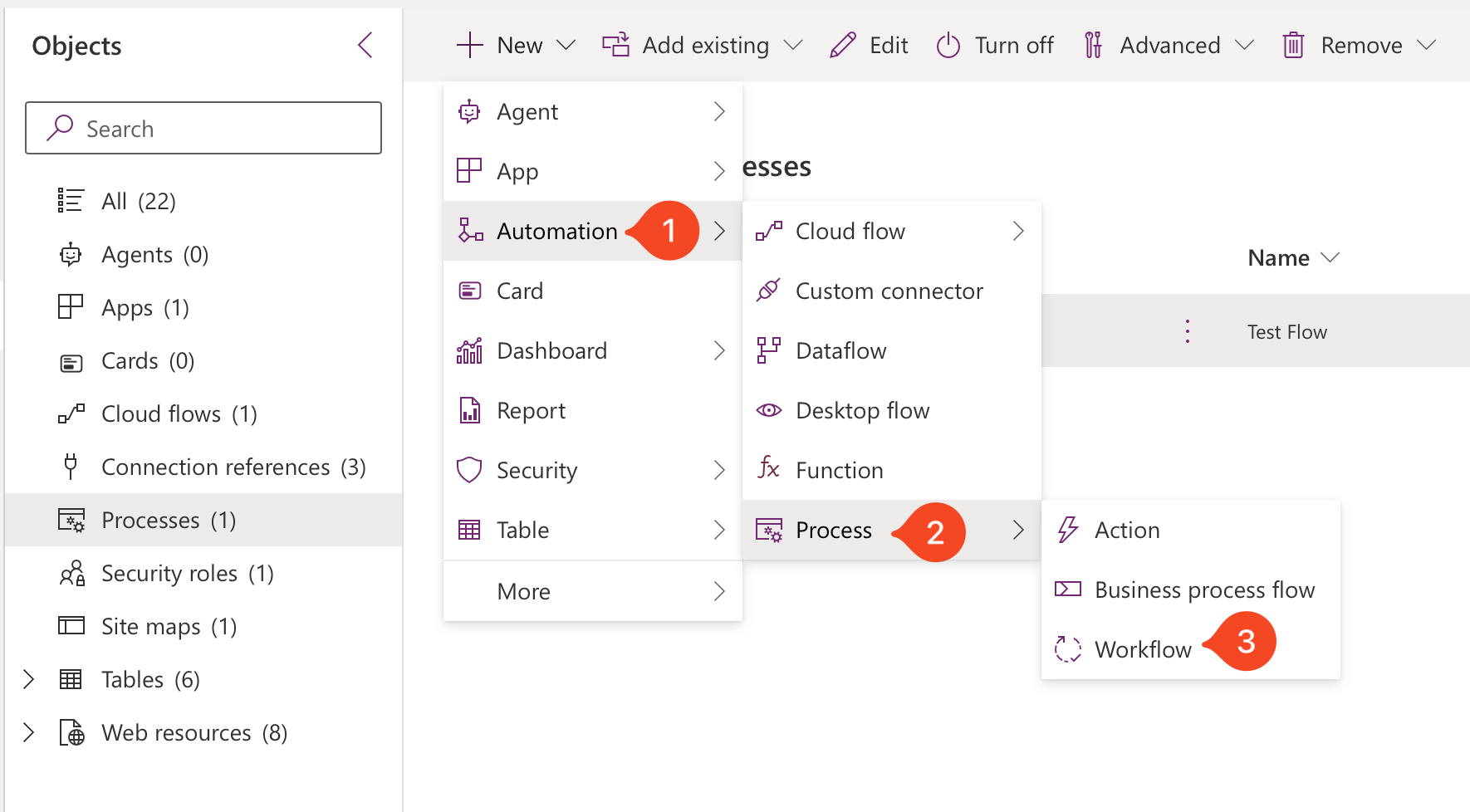The width and height of the screenshot is (1470, 812).
Task: Open the New dropdown arrow
Action: point(566,45)
